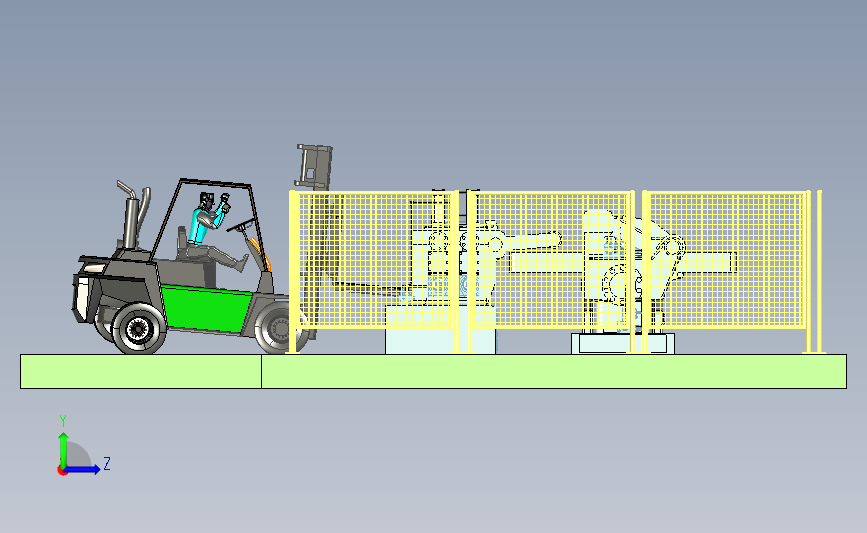This screenshot has height=533, width=867.
Task: Select the long right green floor slab
Action: [554, 372]
